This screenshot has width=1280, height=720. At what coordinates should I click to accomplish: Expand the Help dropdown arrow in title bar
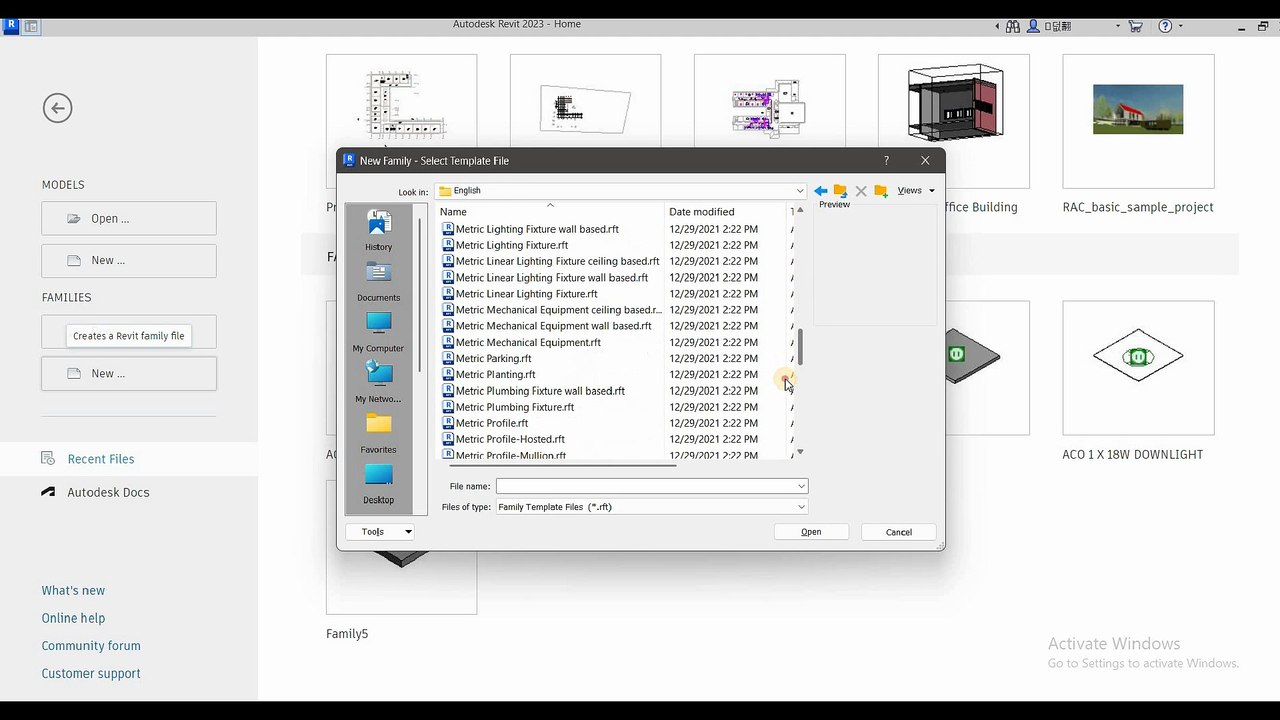point(1181,27)
